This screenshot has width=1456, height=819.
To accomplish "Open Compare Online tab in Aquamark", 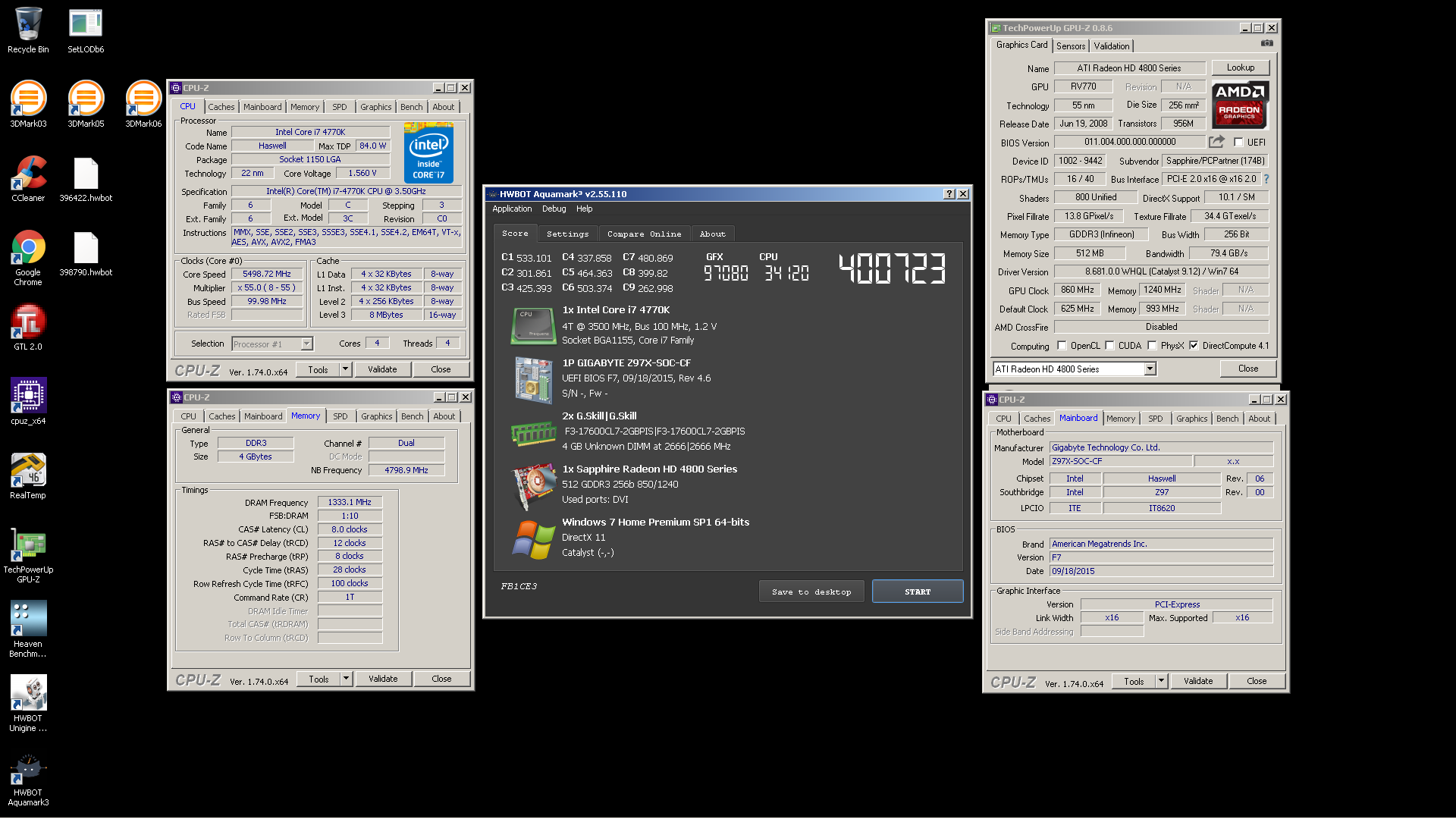I will point(644,234).
